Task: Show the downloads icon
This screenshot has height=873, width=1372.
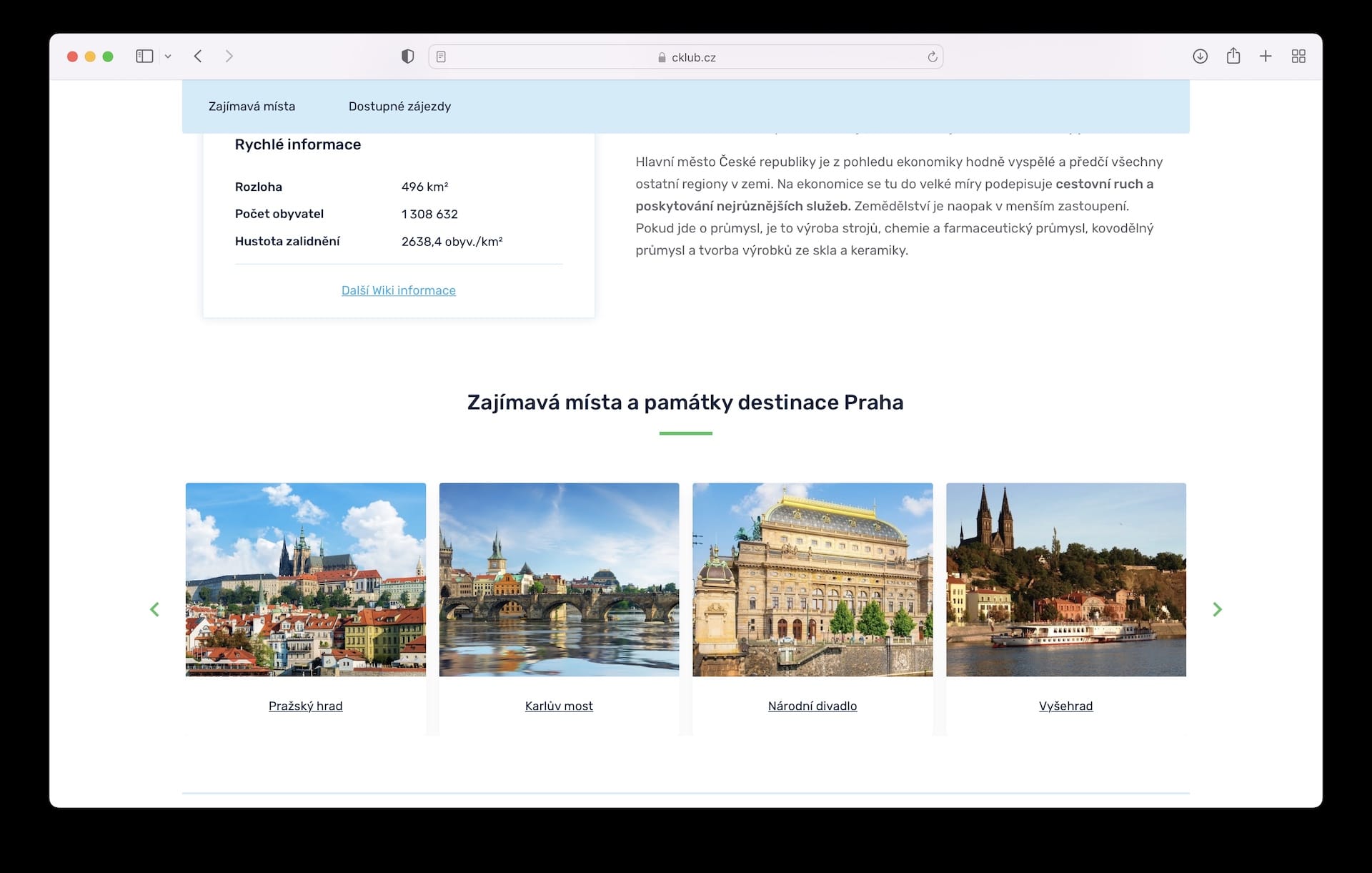Action: (x=1200, y=56)
